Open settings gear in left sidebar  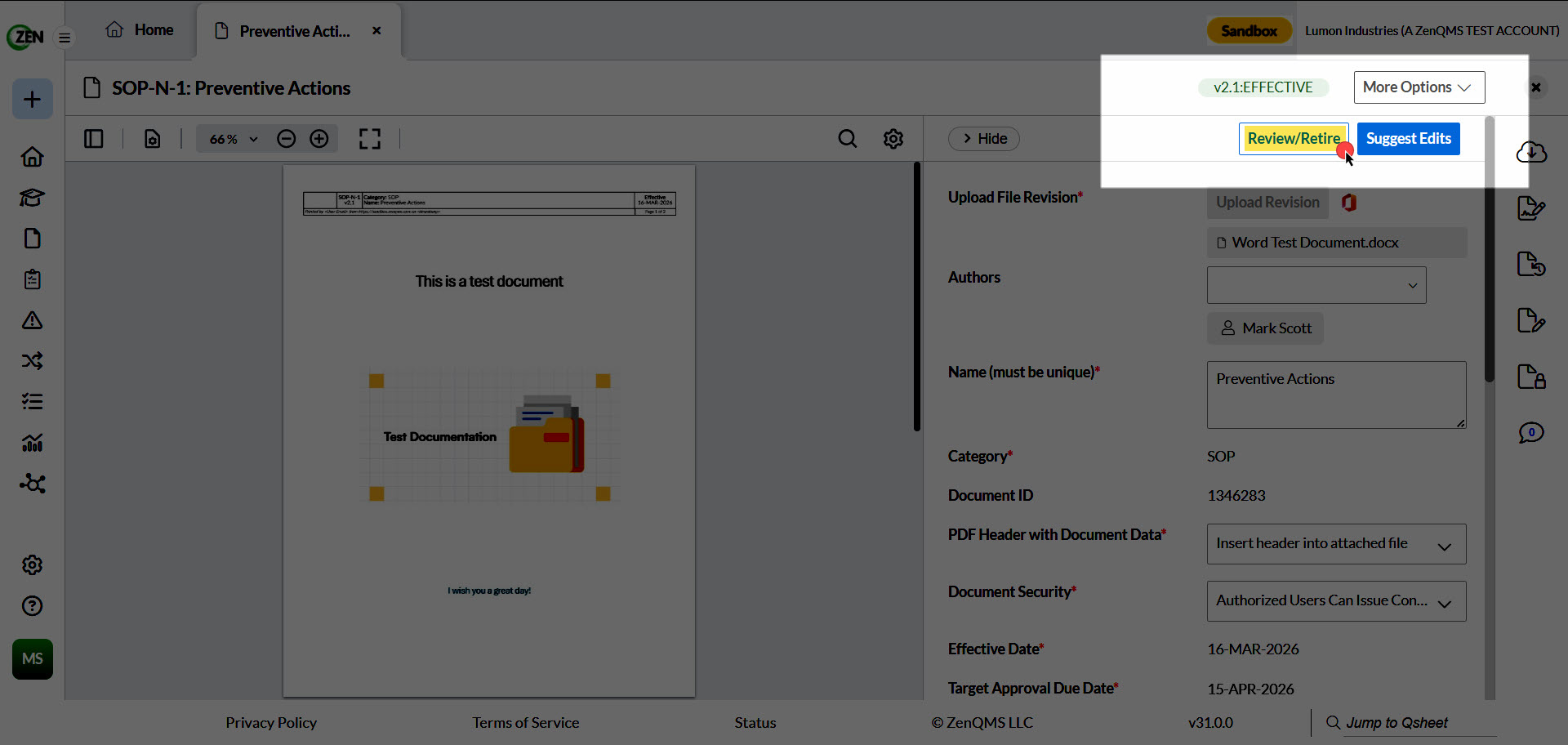pos(33,564)
